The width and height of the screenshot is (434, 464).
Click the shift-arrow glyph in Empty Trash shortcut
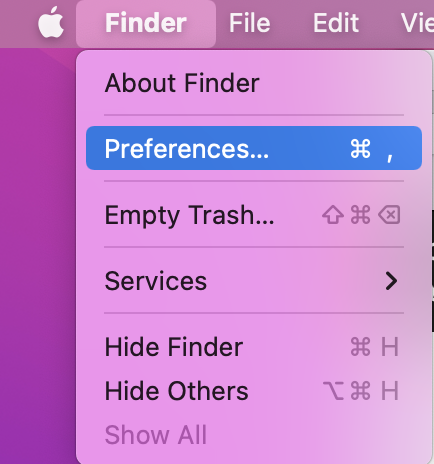coord(333,215)
